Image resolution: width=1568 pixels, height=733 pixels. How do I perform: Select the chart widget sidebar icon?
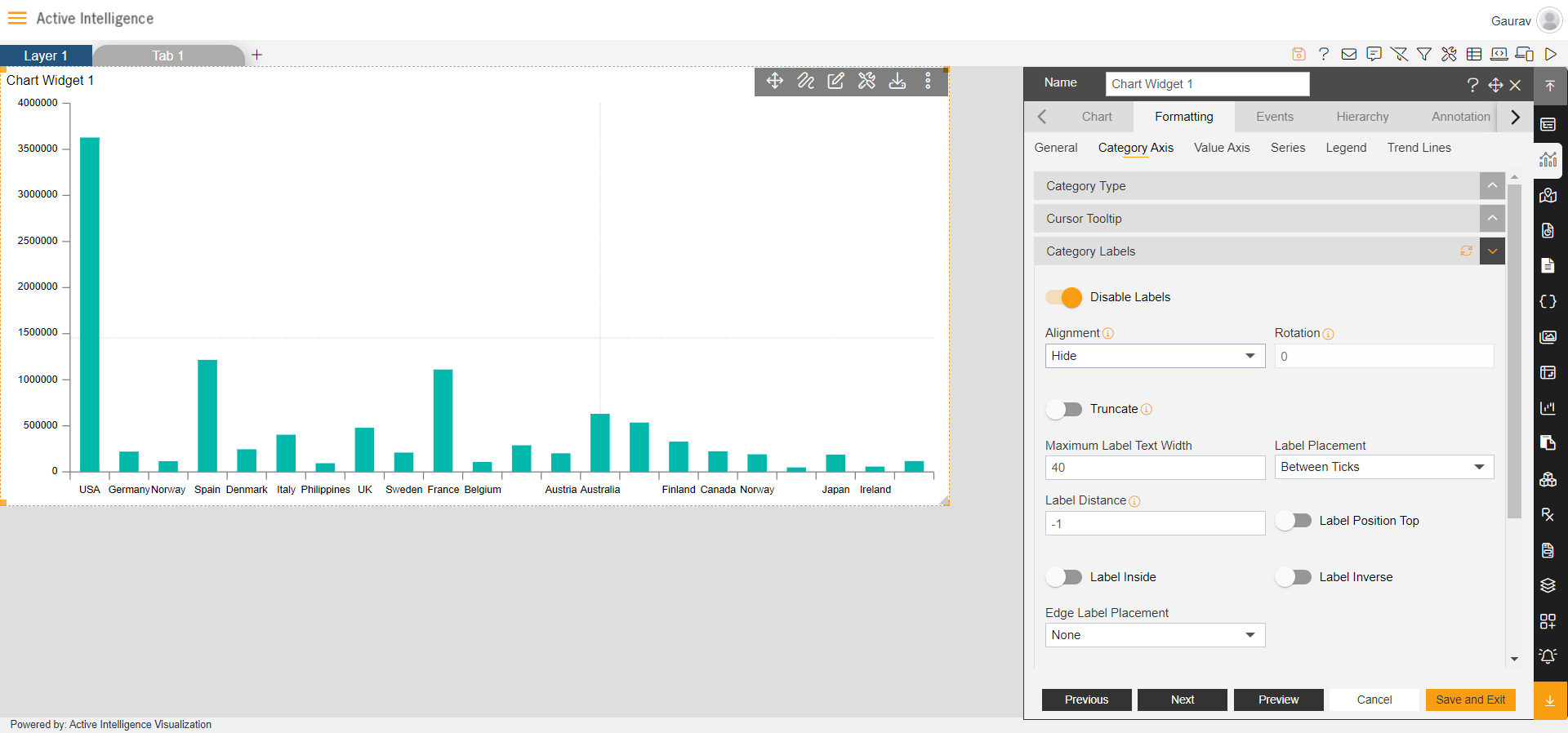click(1548, 160)
